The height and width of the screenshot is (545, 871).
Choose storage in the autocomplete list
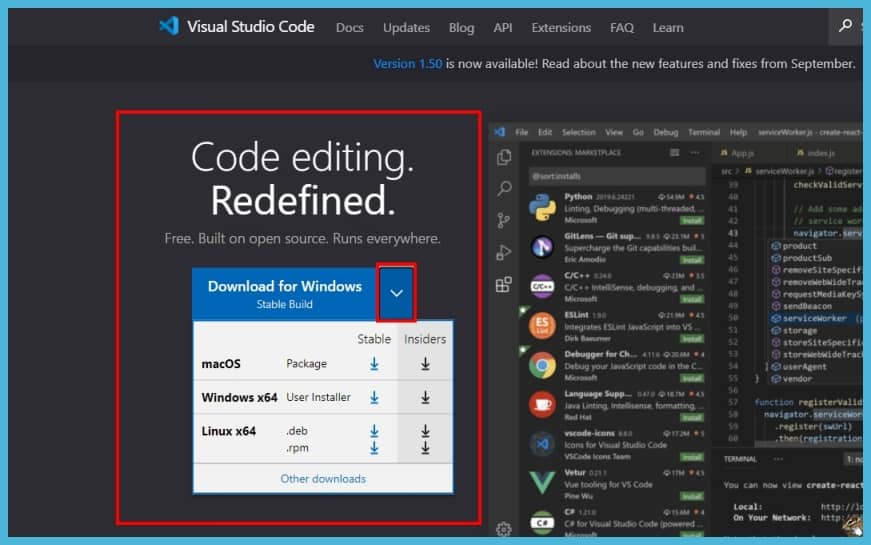800,331
